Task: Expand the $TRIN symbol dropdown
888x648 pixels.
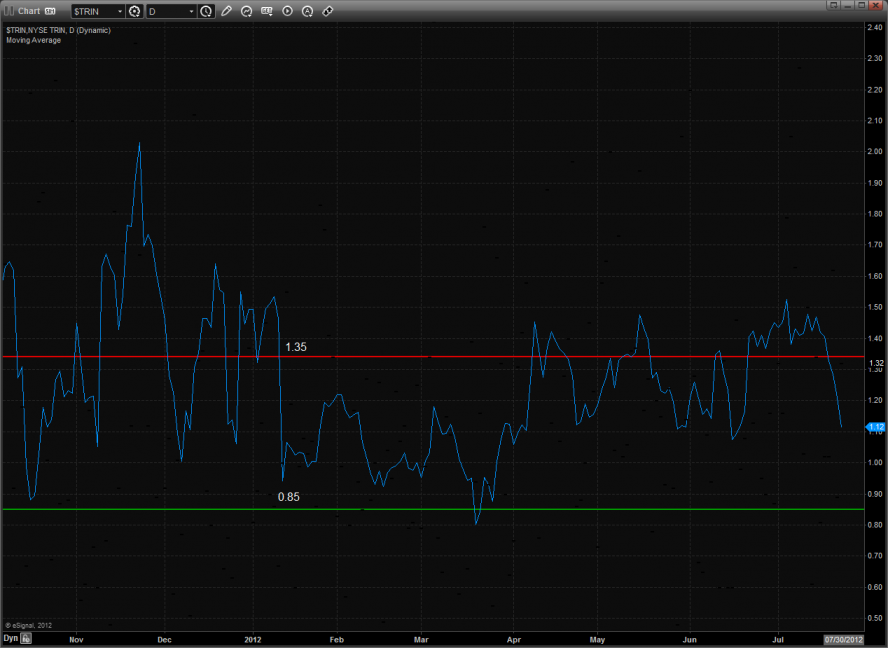Action: [x=120, y=11]
